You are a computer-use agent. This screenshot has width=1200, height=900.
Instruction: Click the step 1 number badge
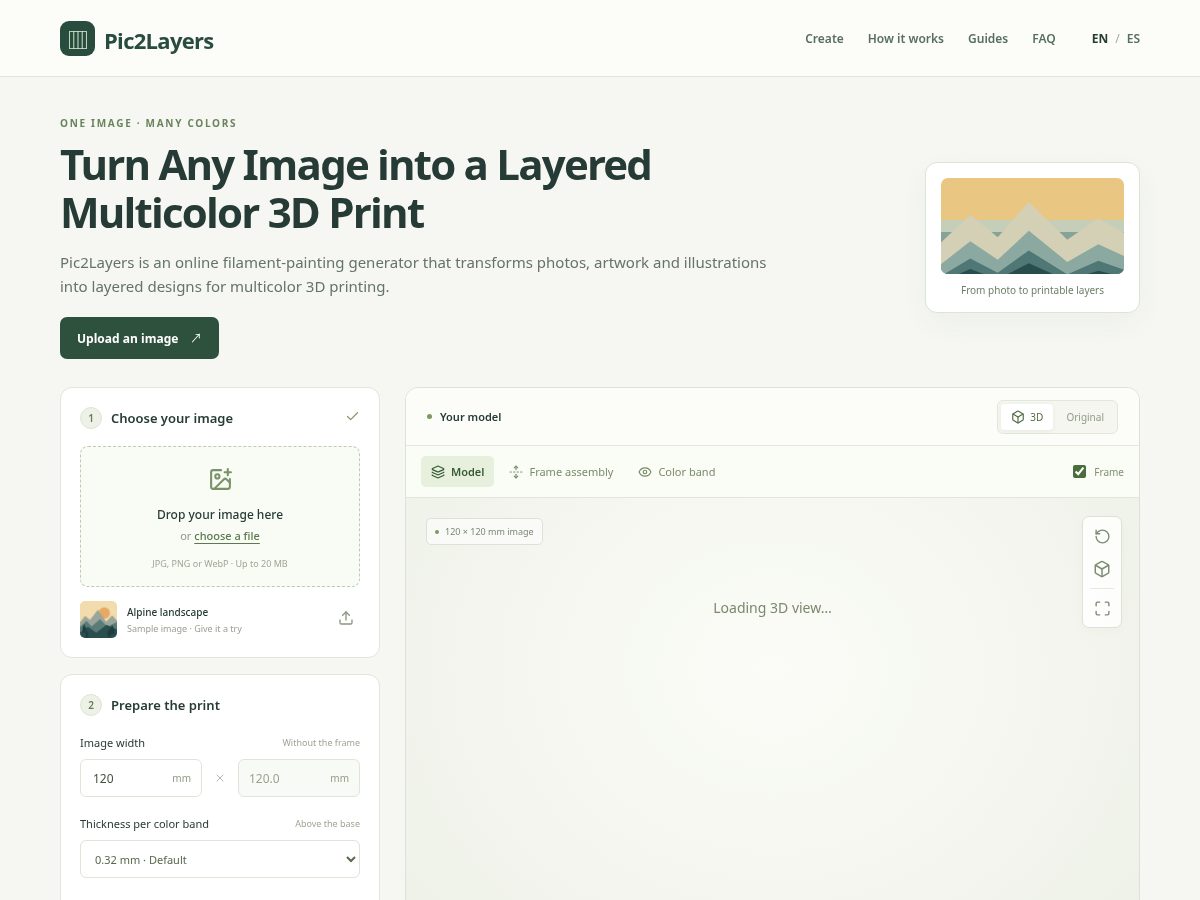(x=91, y=418)
